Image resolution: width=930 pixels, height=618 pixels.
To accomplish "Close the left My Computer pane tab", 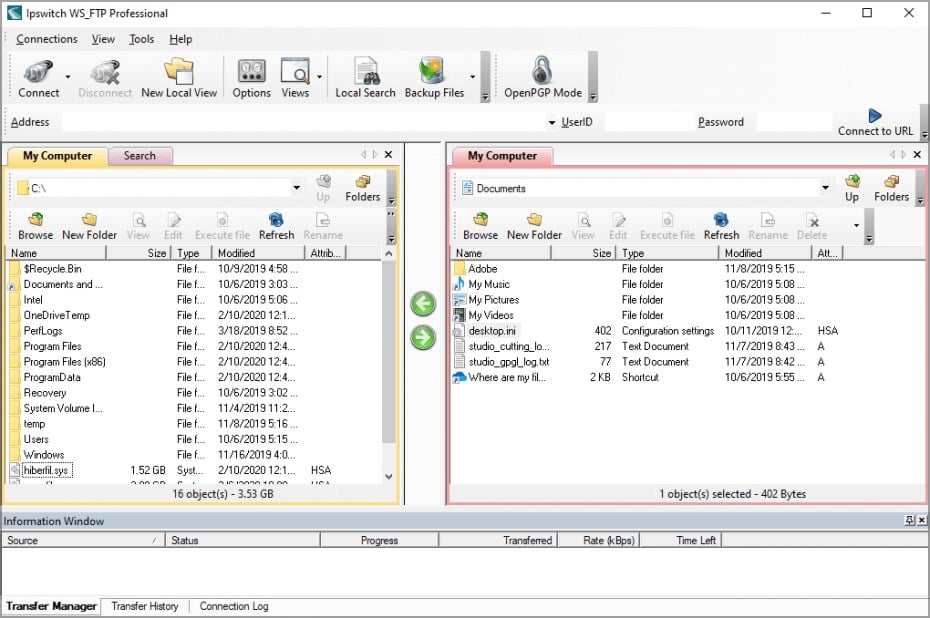I will (388, 155).
